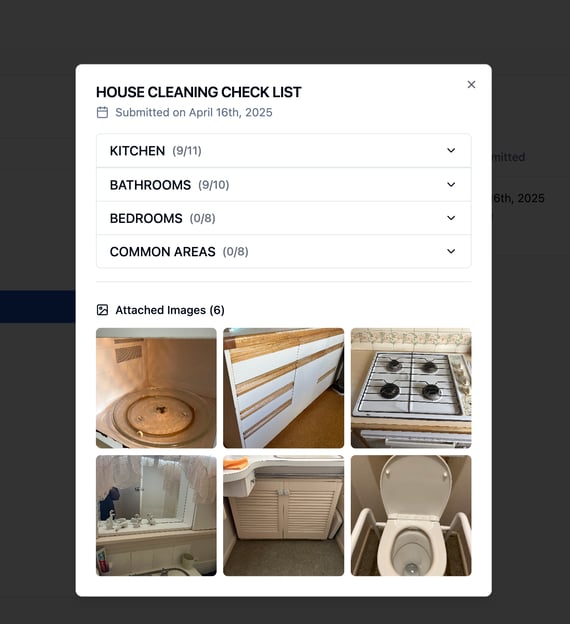Screen dimensions: 570x624
Task: Click the image icon beside Attached Images
Action: pyautogui.click(x=102, y=310)
